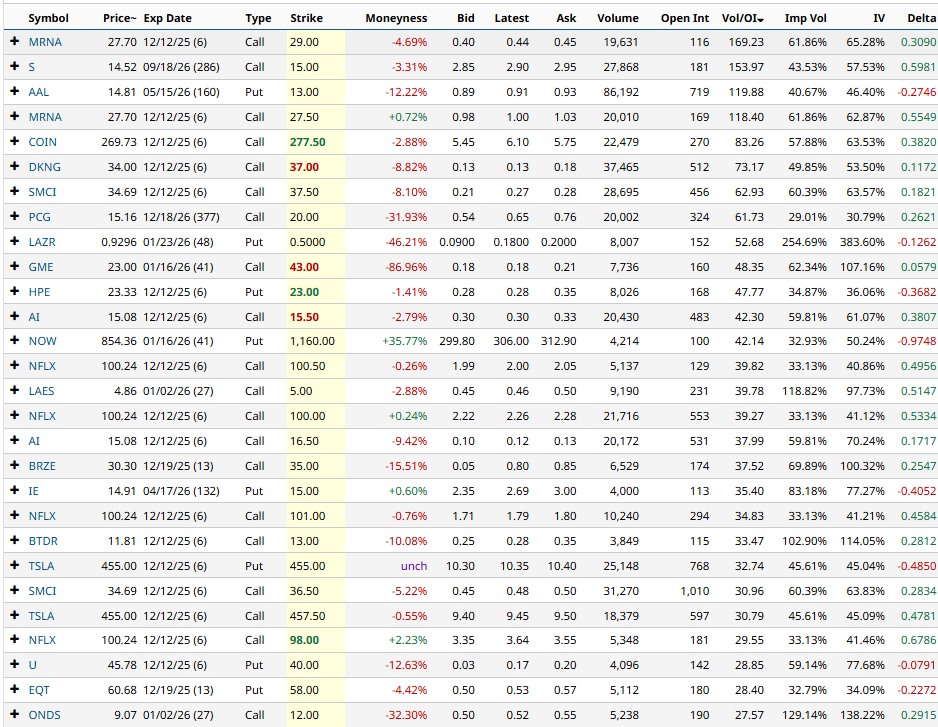
Task: Expand the ONDS call option row
Action: pos(12,715)
